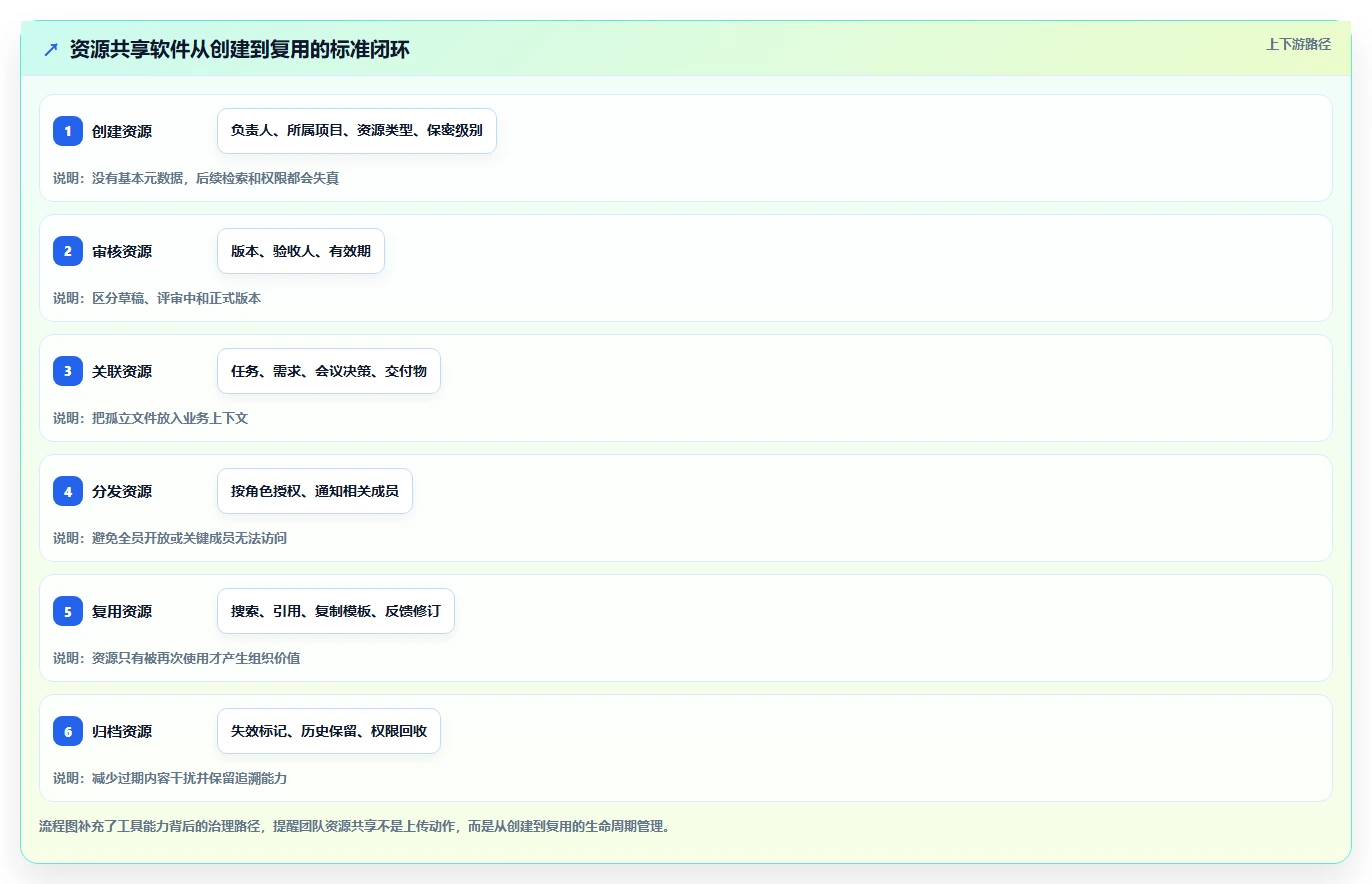The image size is (1372, 884).
Task: Click the 搜索、引用、复制模板、反馈修订 chip
Action: (x=336, y=611)
